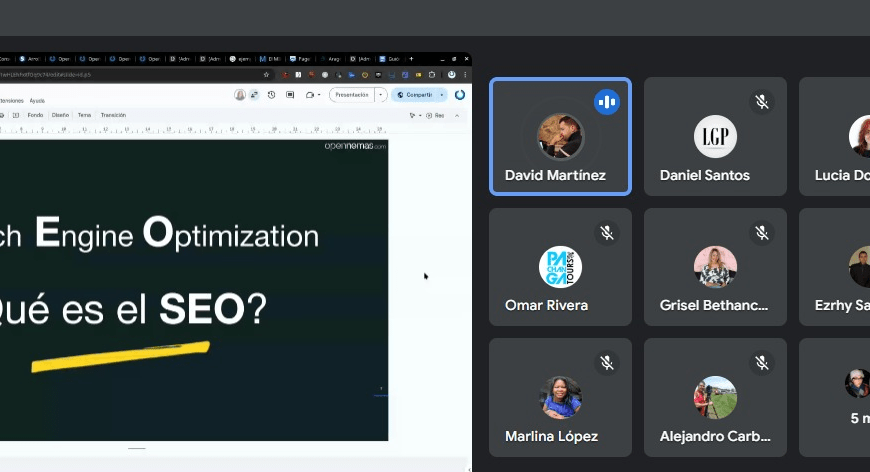Image resolution: width=870 pixels, height=472 pixels.
Task: Click the Presentación button
Action: [x=351, y=95]
